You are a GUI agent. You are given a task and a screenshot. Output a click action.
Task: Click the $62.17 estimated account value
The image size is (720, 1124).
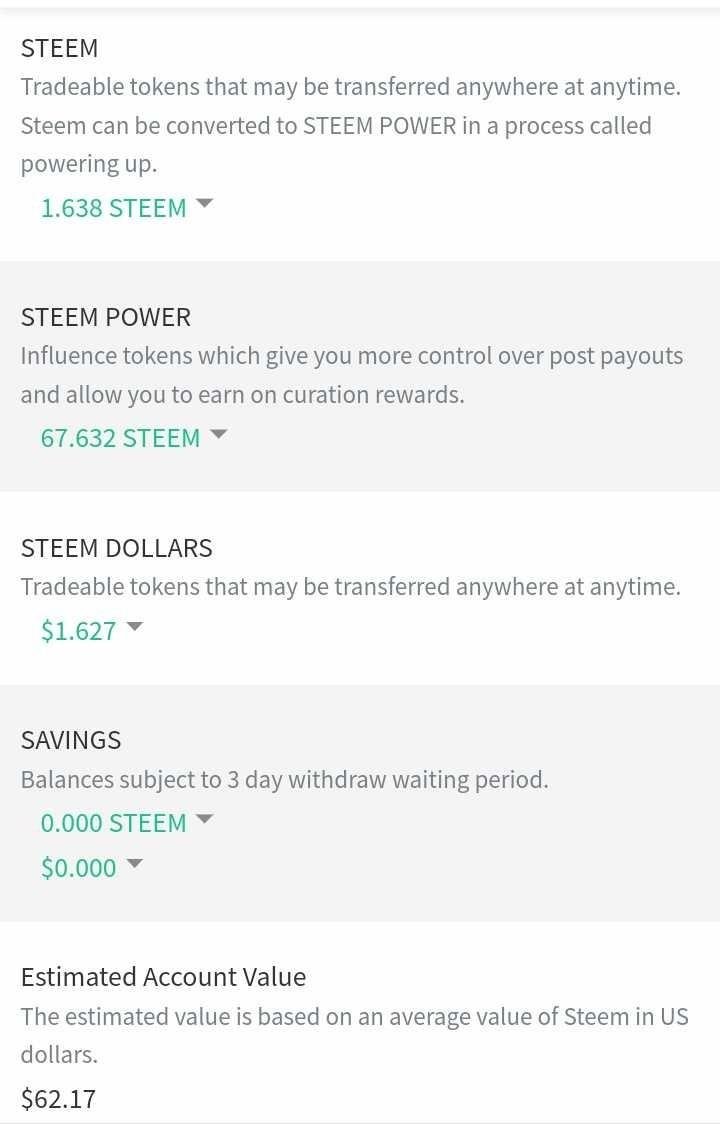click(x=58, y=1099)
